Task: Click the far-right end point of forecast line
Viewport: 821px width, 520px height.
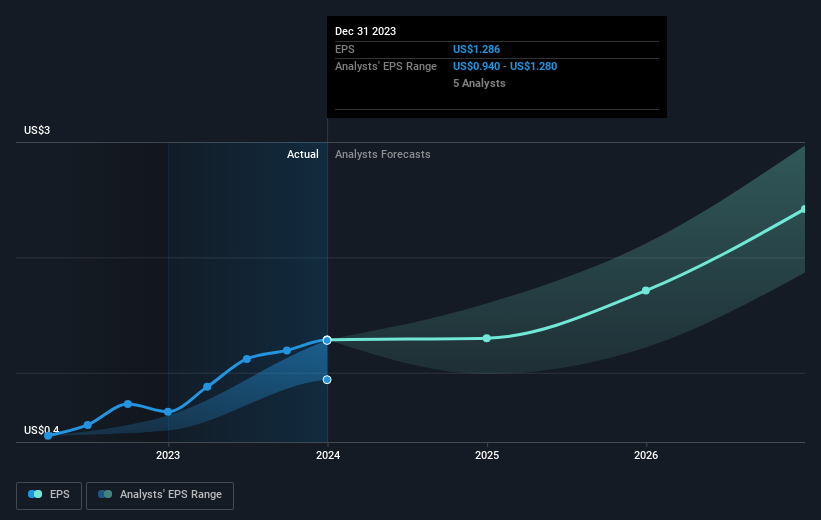Action: click(x=804, y=209)
